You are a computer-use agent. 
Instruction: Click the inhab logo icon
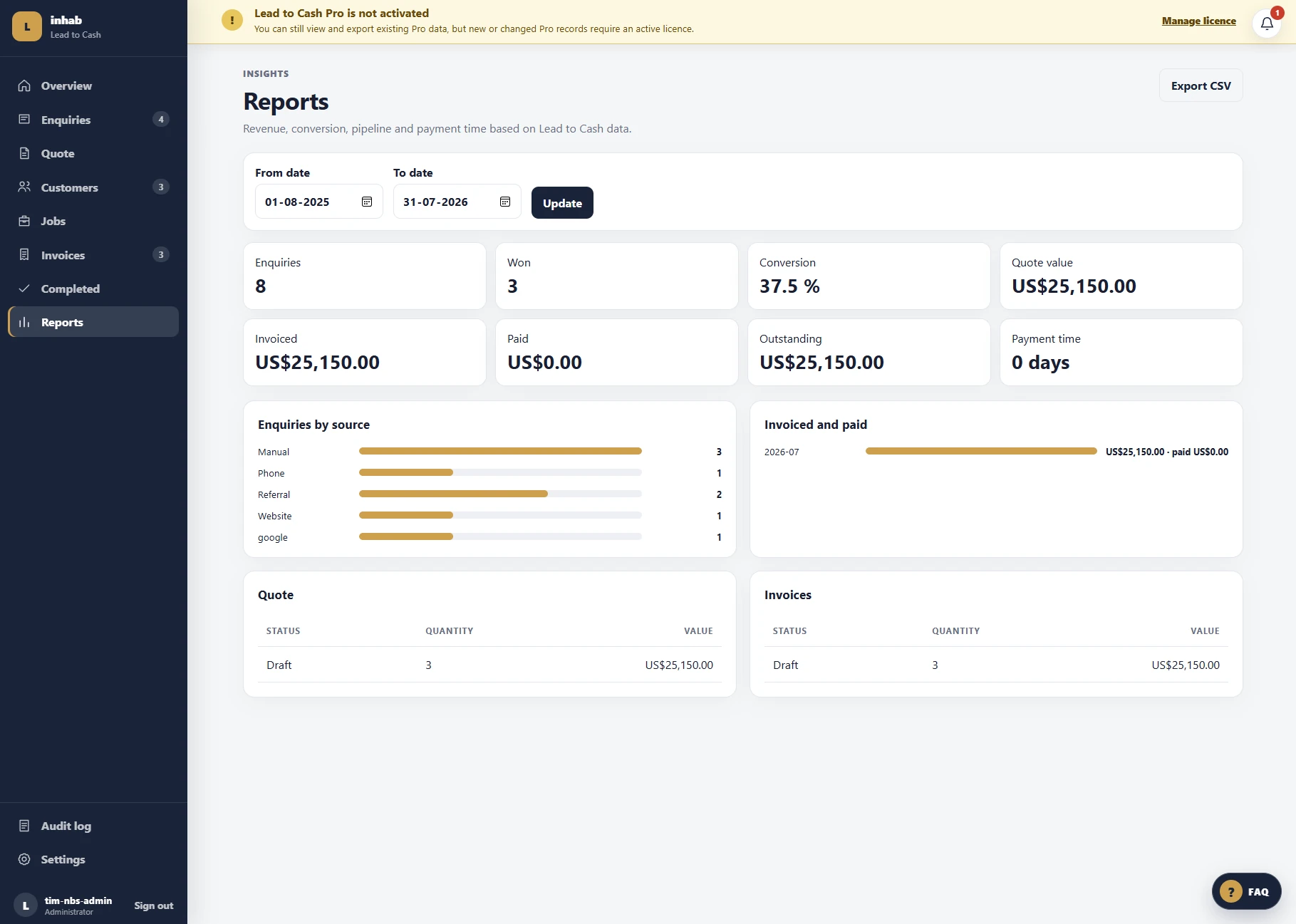click(x=27, y=26)
